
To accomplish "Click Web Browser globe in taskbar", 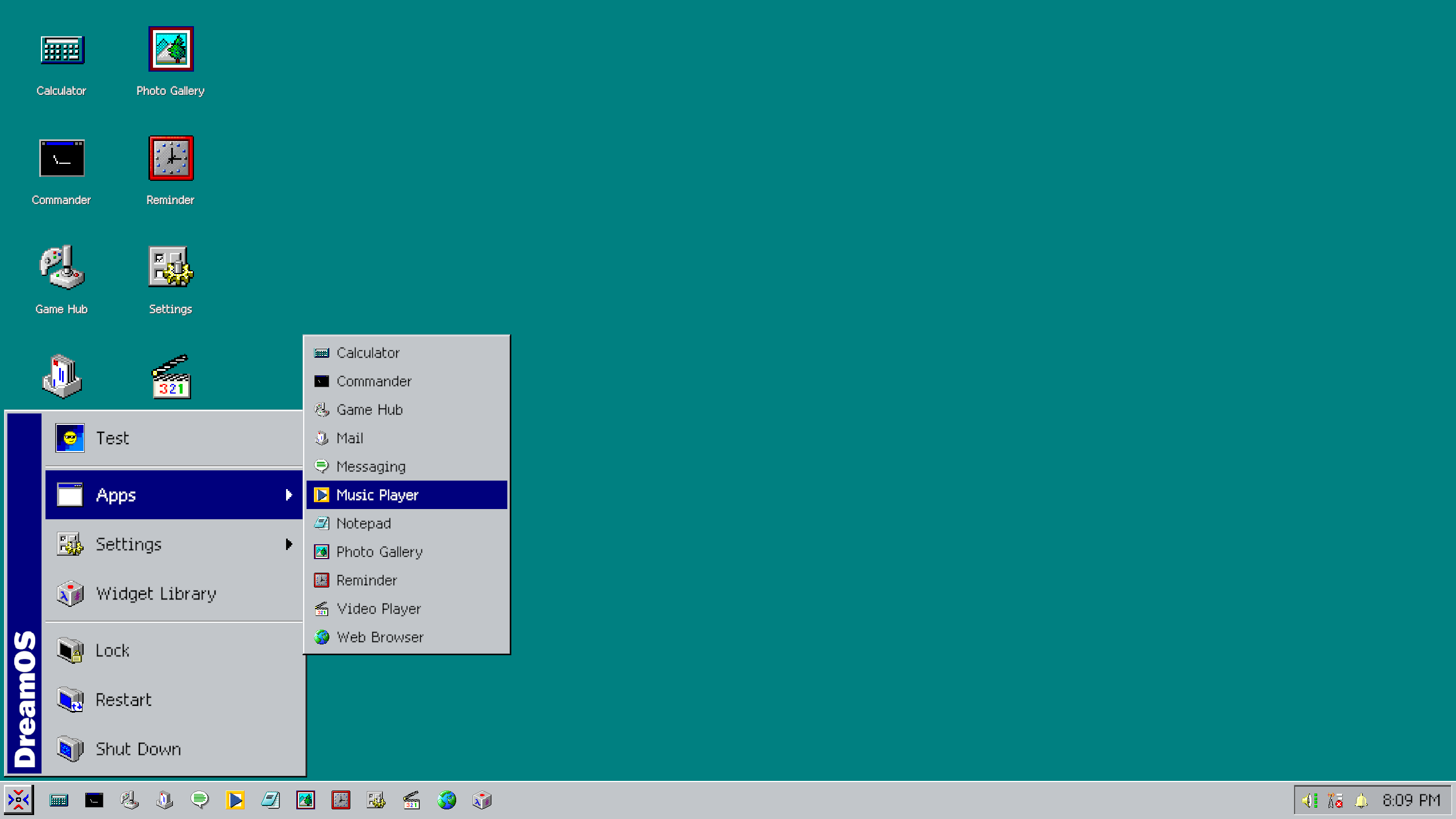I will click(446, 800).
